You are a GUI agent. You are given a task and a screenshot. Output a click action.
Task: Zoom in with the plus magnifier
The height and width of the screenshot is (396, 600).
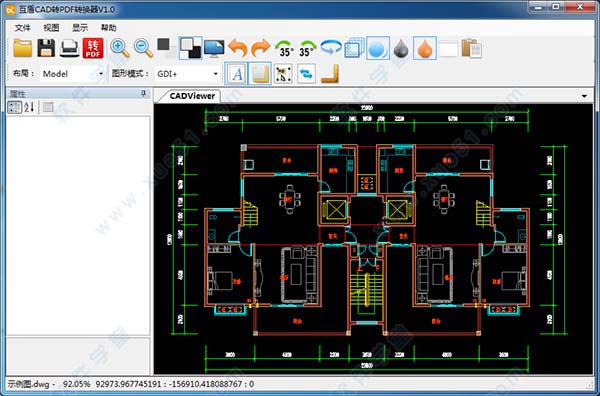tap(120, 48)
